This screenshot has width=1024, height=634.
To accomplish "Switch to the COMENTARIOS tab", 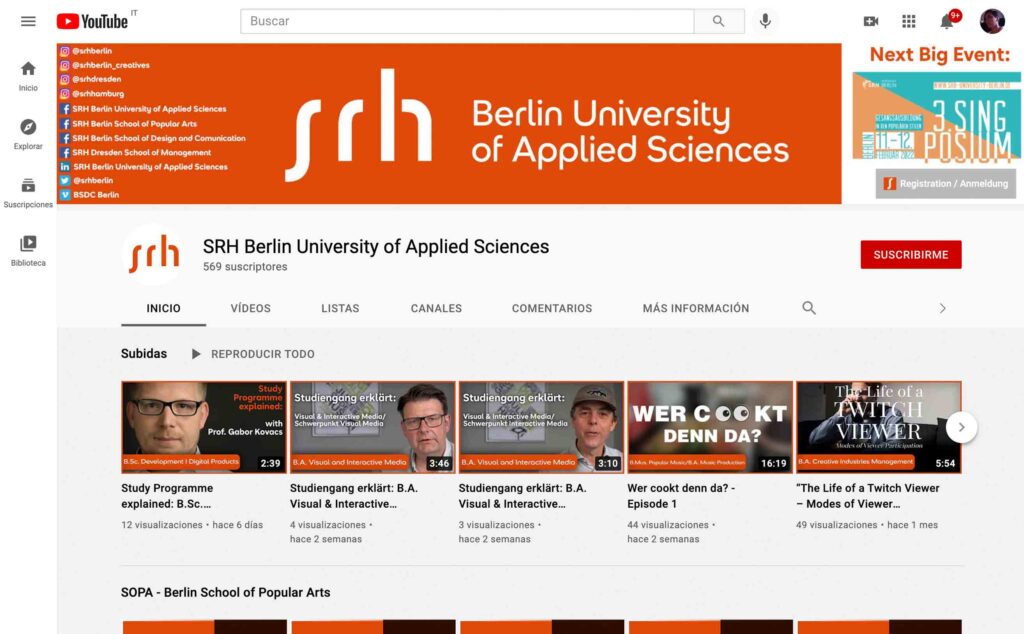I will pos(552,308).
